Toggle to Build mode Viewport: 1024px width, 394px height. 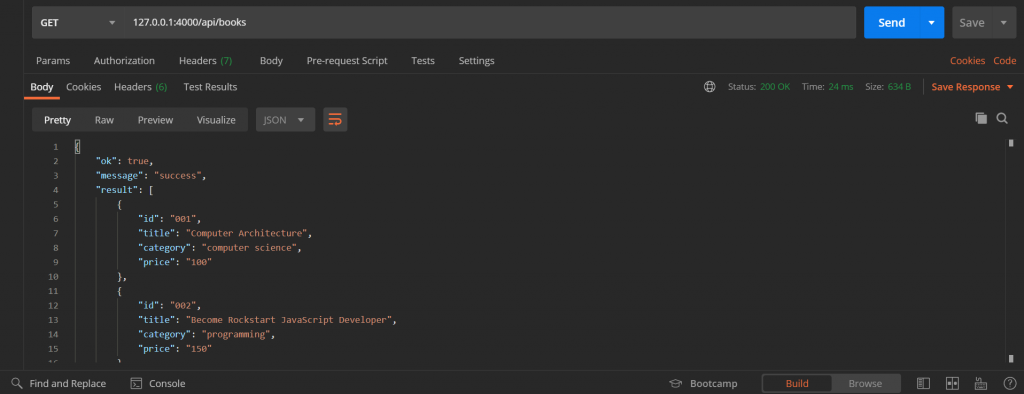(x=797, y=384)
